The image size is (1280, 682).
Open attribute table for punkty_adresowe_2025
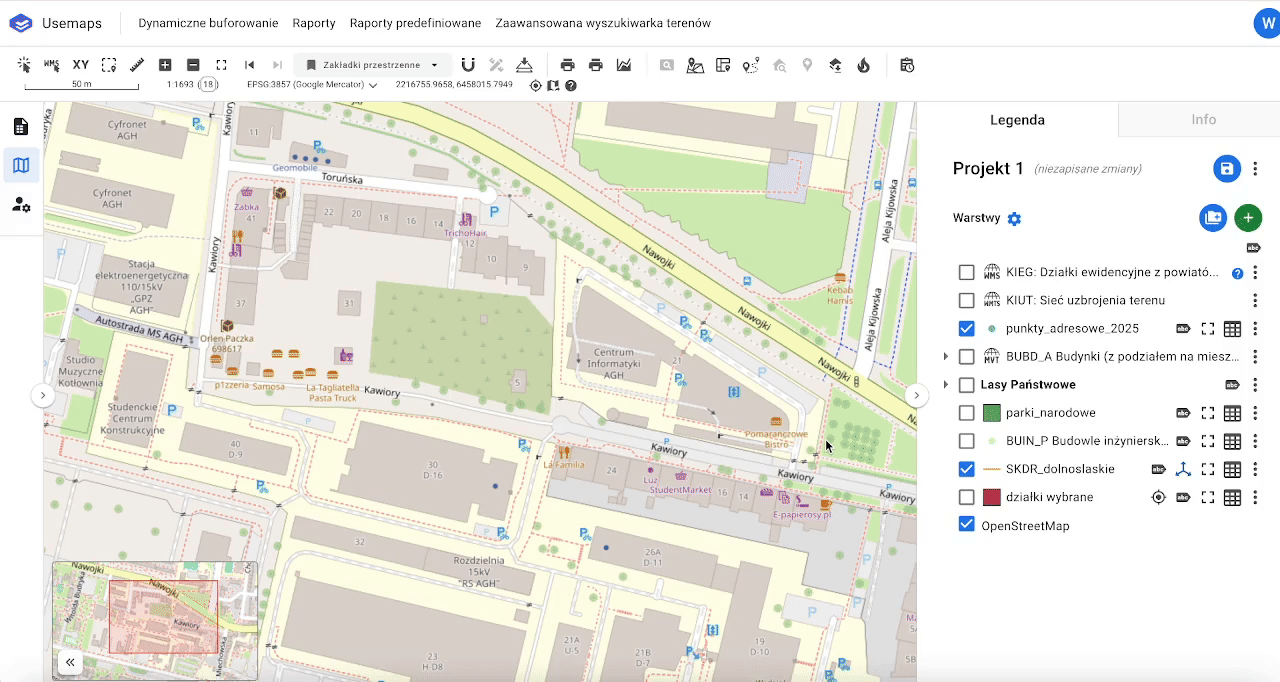pos(1232,329)
